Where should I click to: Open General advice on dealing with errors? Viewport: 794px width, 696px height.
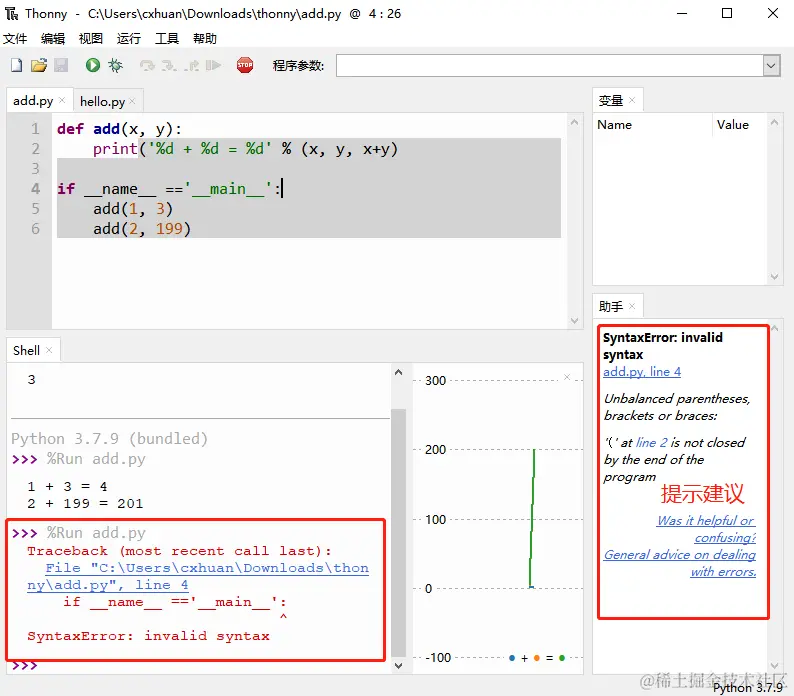coord(680,563)
